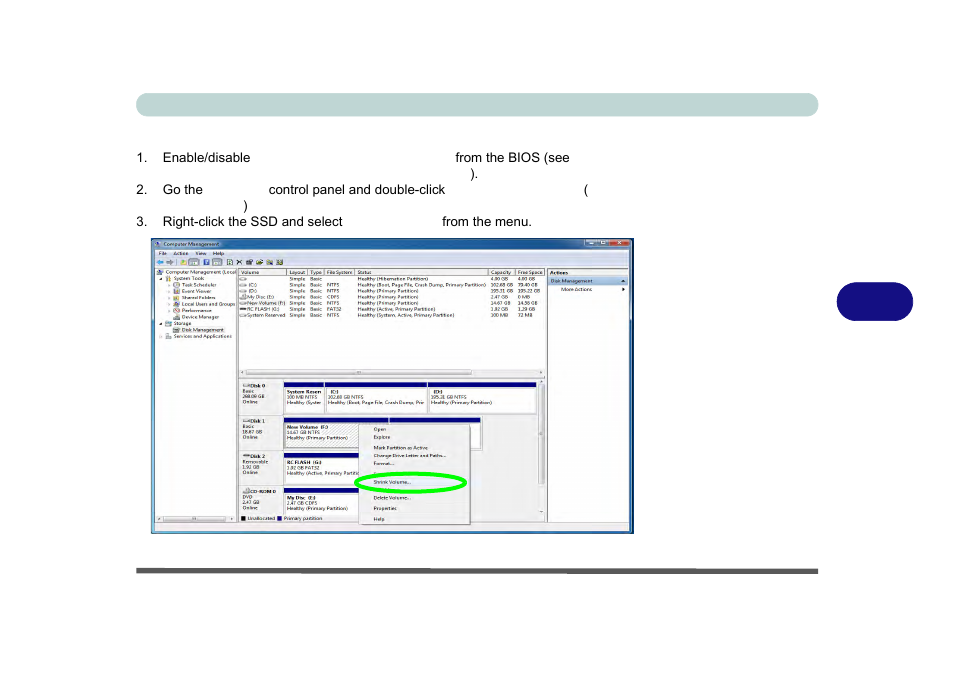Sort by the Layout column header
This screenshot has width=954, height=673.
(297, 273)
